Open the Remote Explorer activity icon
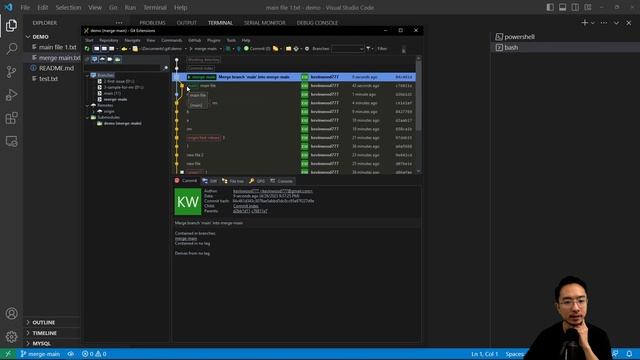Screen dimensions: 640x360 tap(11, 141)
